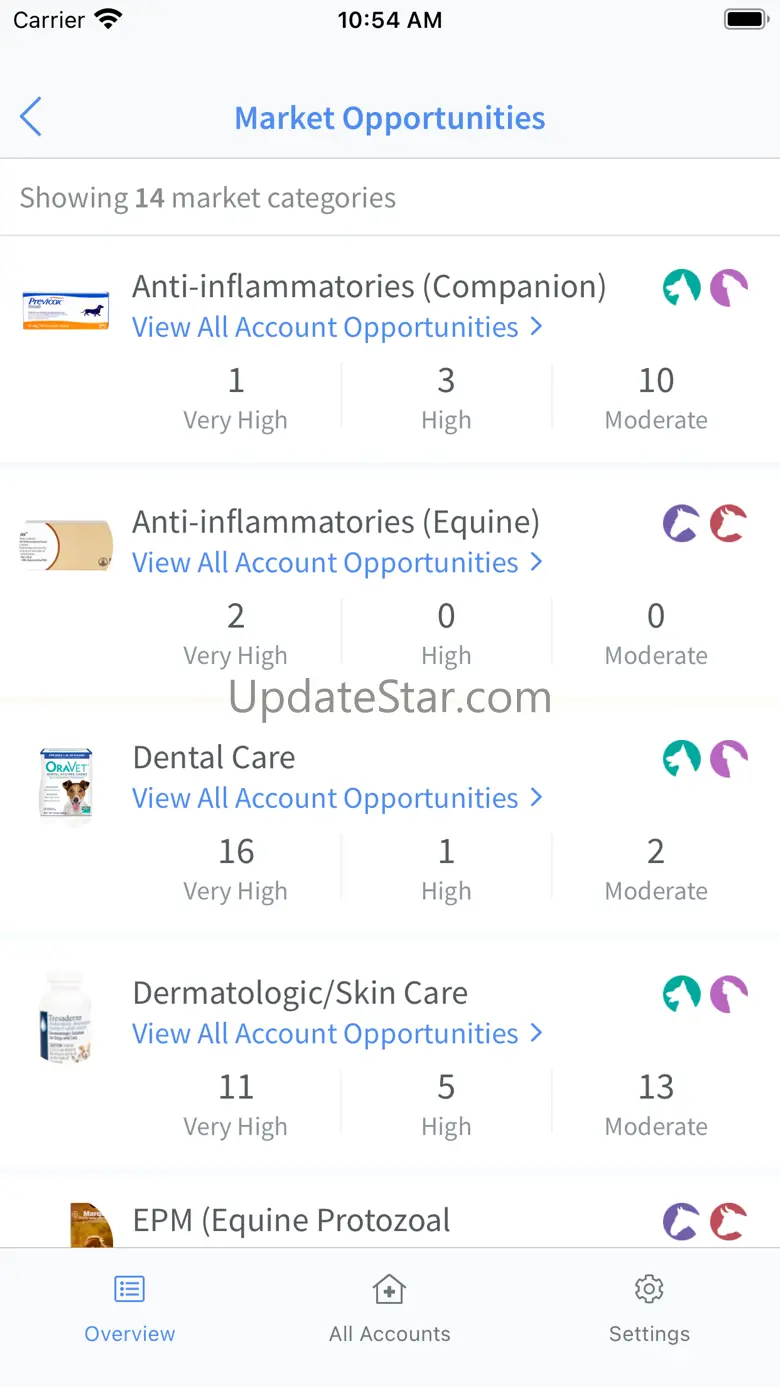Select the OraVet product thumbnail

point(66,787)
